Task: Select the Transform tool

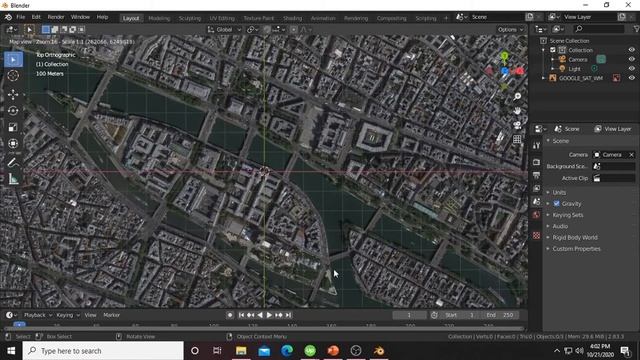Action: coord(13,144)
